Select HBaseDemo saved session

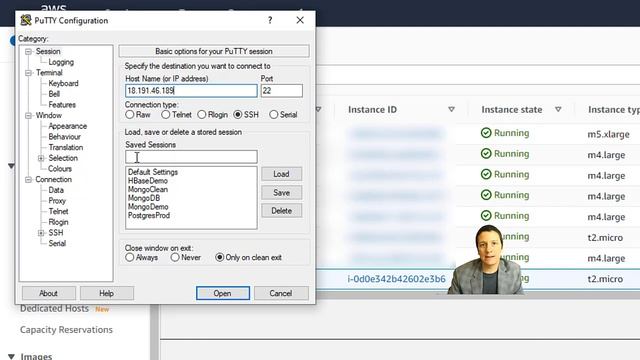[148, 181]
